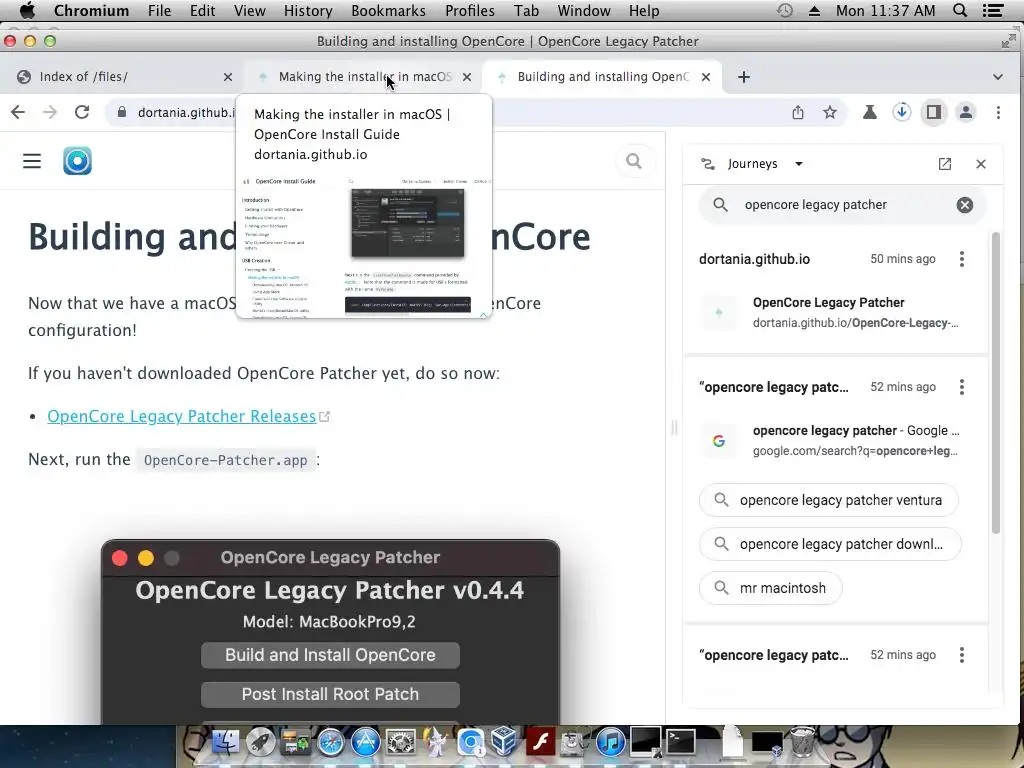This screenshot has width=1024, height=768.
Task: Click the address bar URL dortania.github.io
Action: point(186,112)
